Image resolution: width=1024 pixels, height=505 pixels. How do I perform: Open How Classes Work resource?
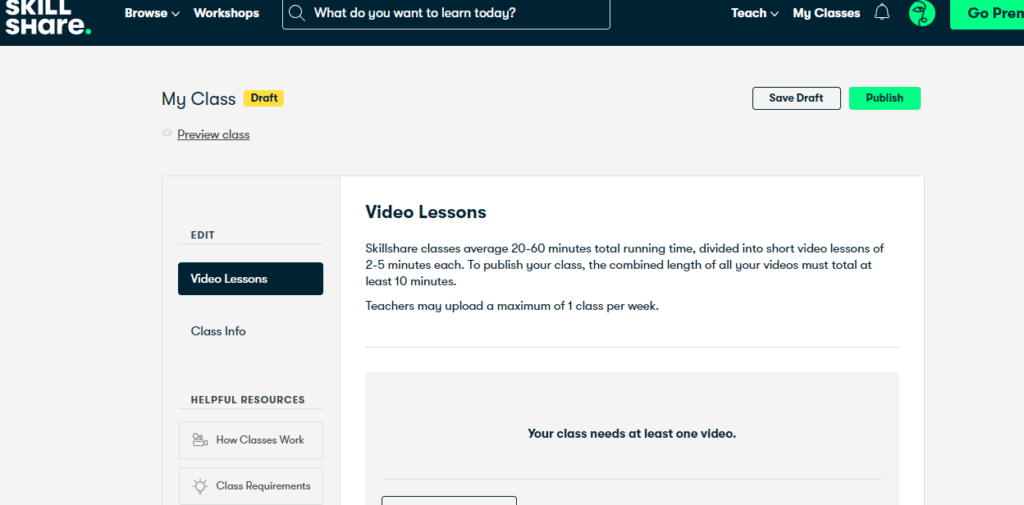[x=250, y=440]
